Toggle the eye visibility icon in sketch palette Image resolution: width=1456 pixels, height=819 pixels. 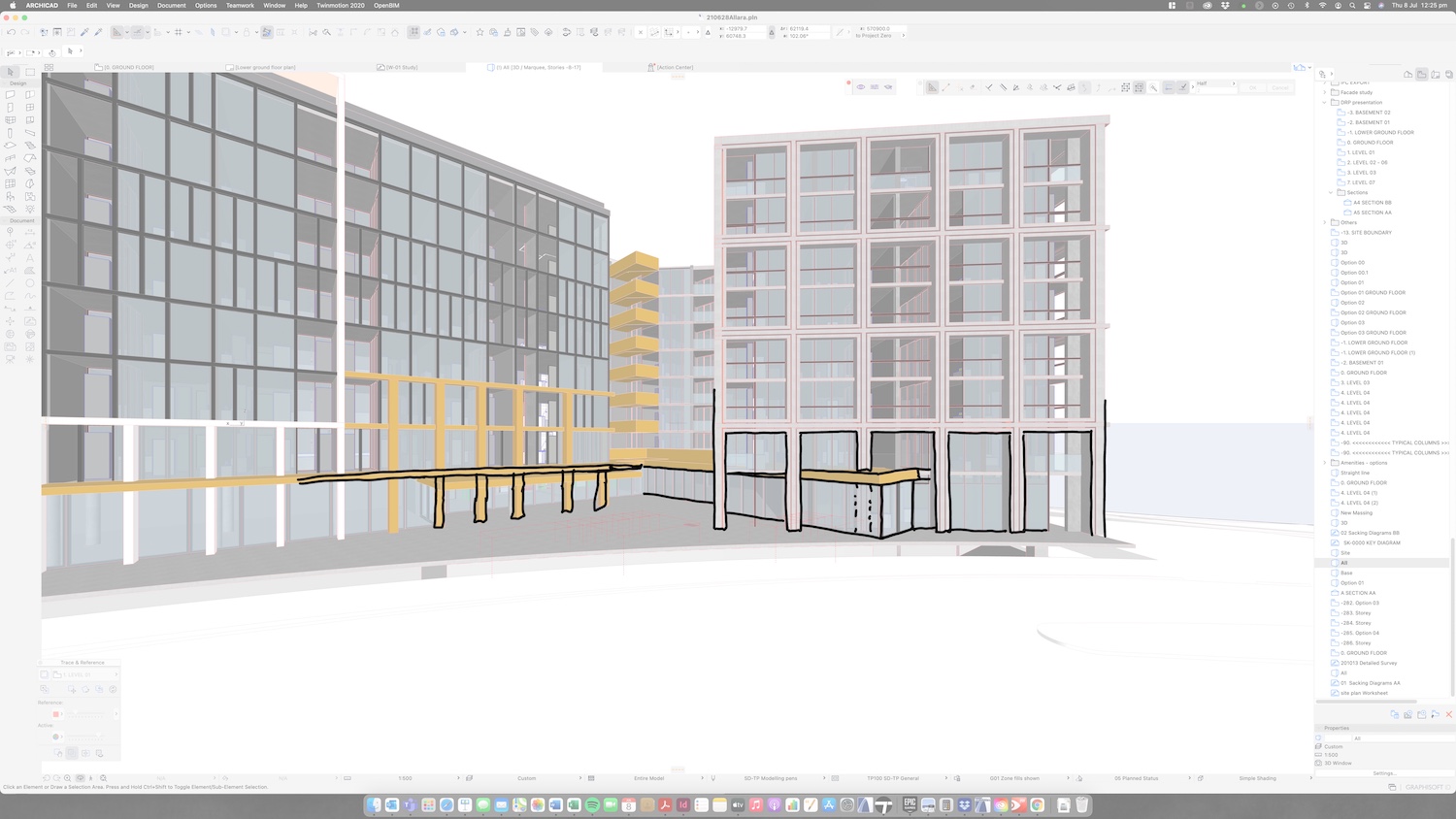pos(861,87)
